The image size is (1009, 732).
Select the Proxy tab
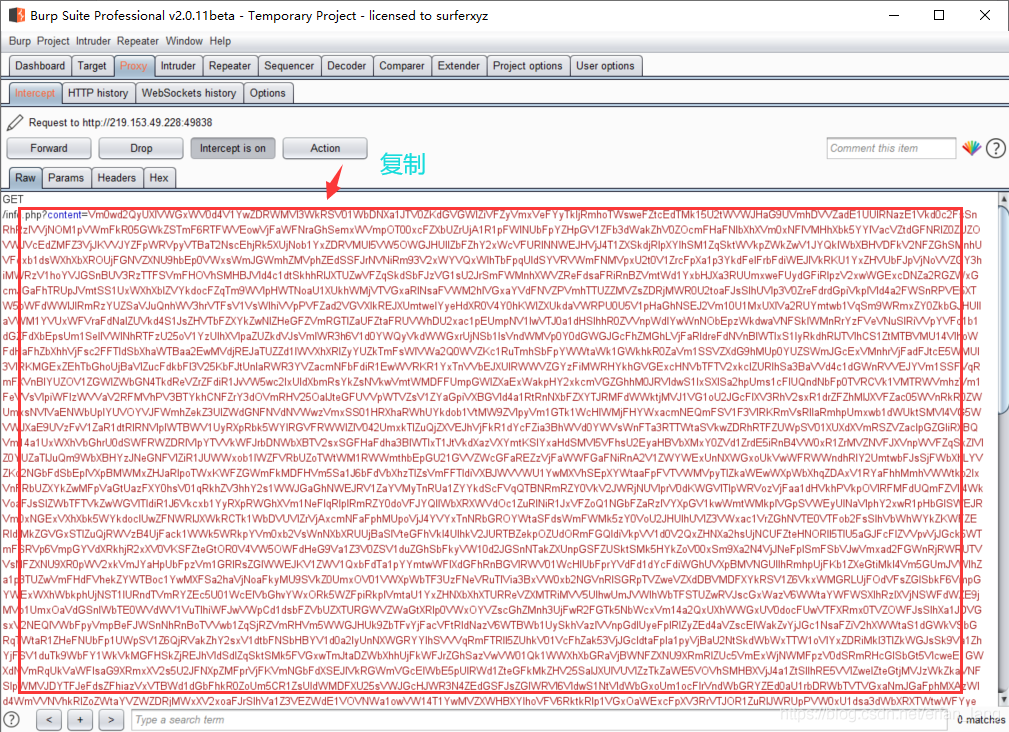[x=133, y=66]
